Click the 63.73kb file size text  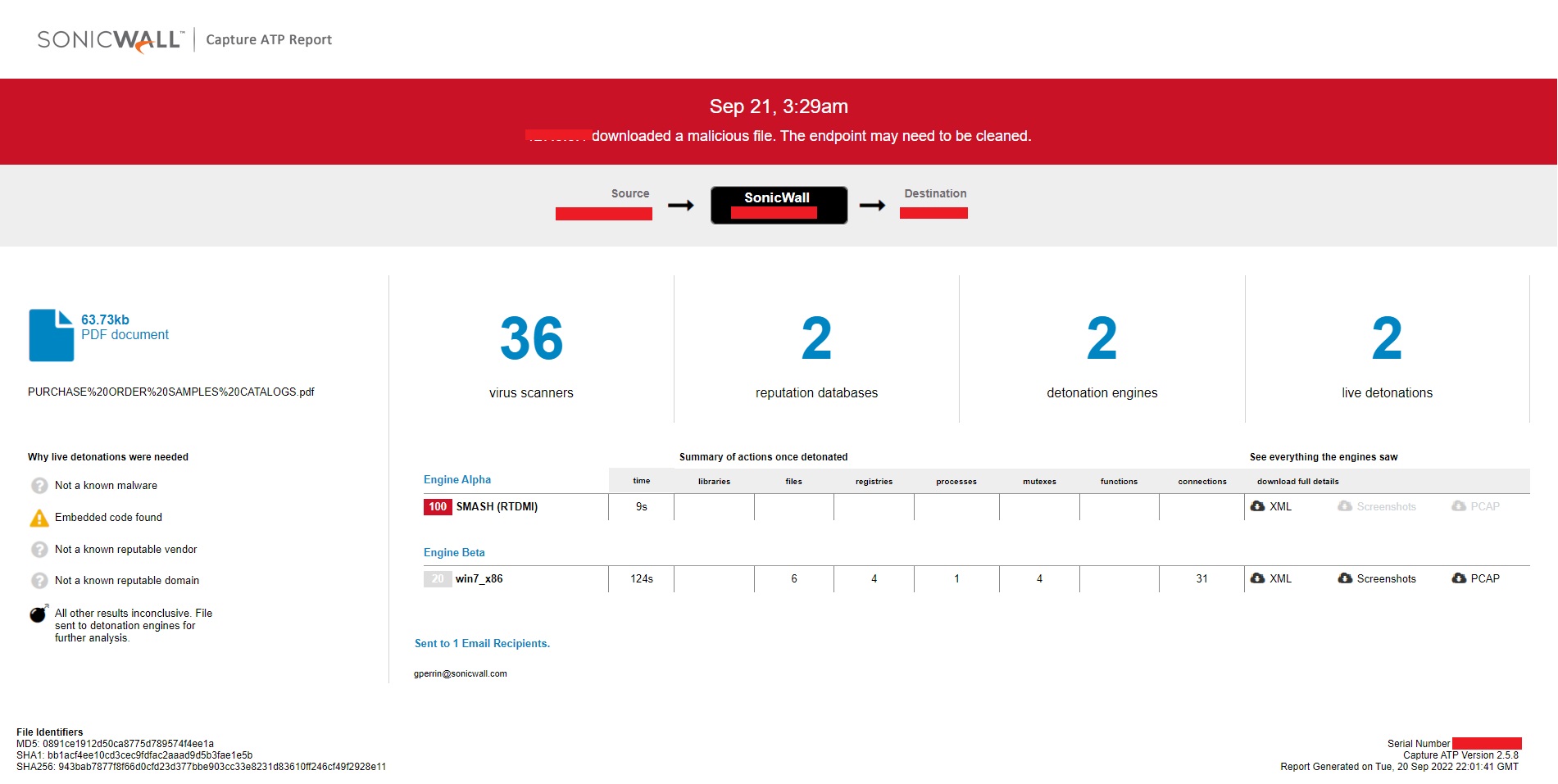click(x=105, y=320)
